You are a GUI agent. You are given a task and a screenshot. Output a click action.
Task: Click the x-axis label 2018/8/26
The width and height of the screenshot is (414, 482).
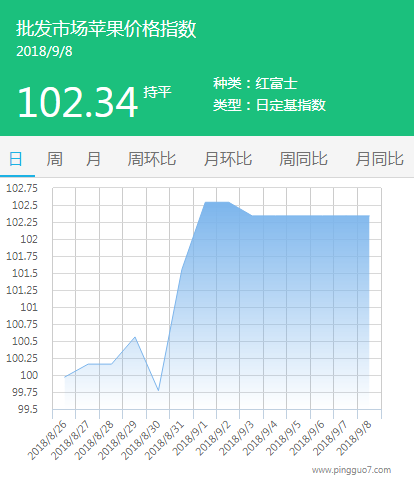click(x=47, y=440)
